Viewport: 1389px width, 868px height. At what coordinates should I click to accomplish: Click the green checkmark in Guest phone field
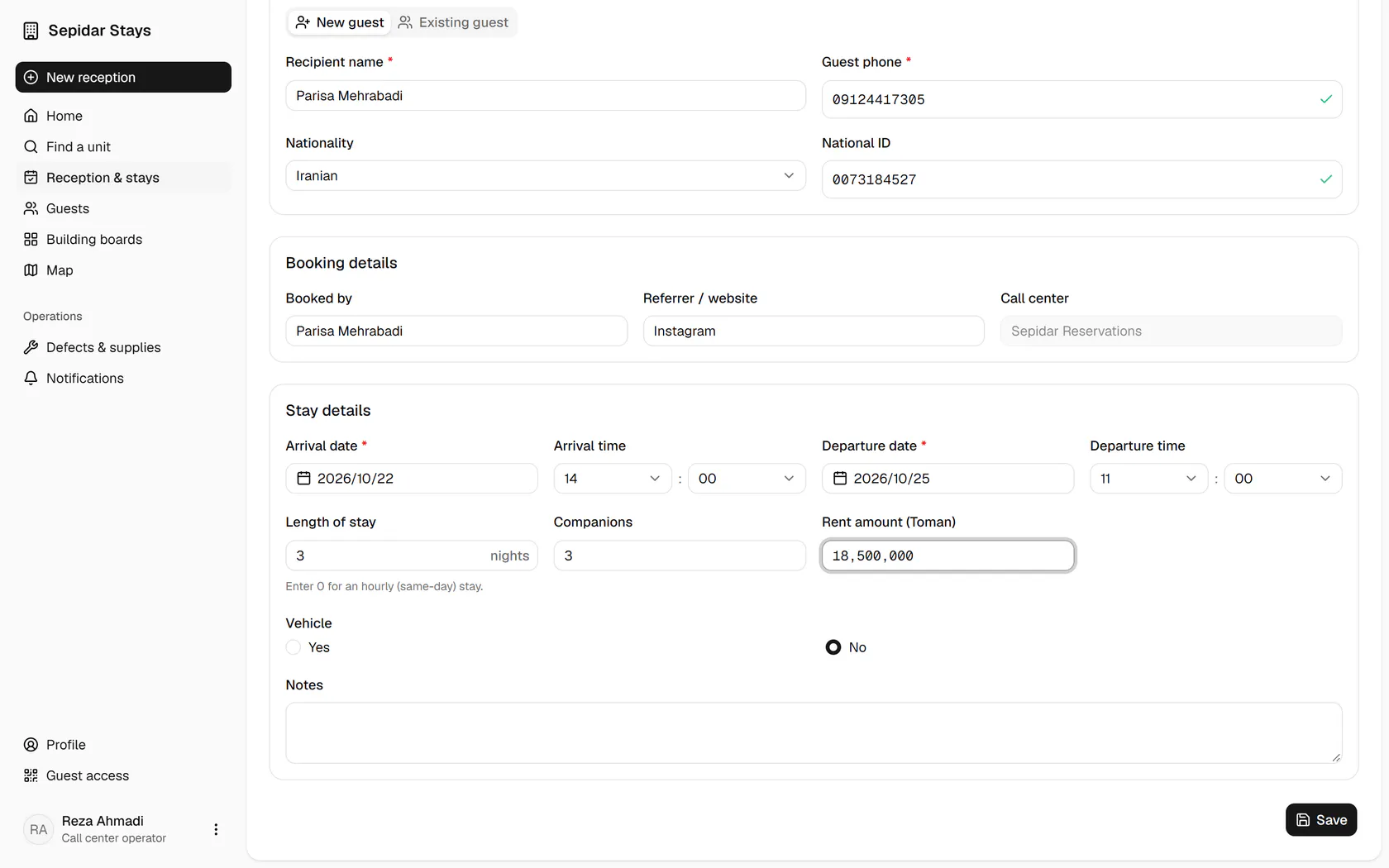pos(1326,99)
